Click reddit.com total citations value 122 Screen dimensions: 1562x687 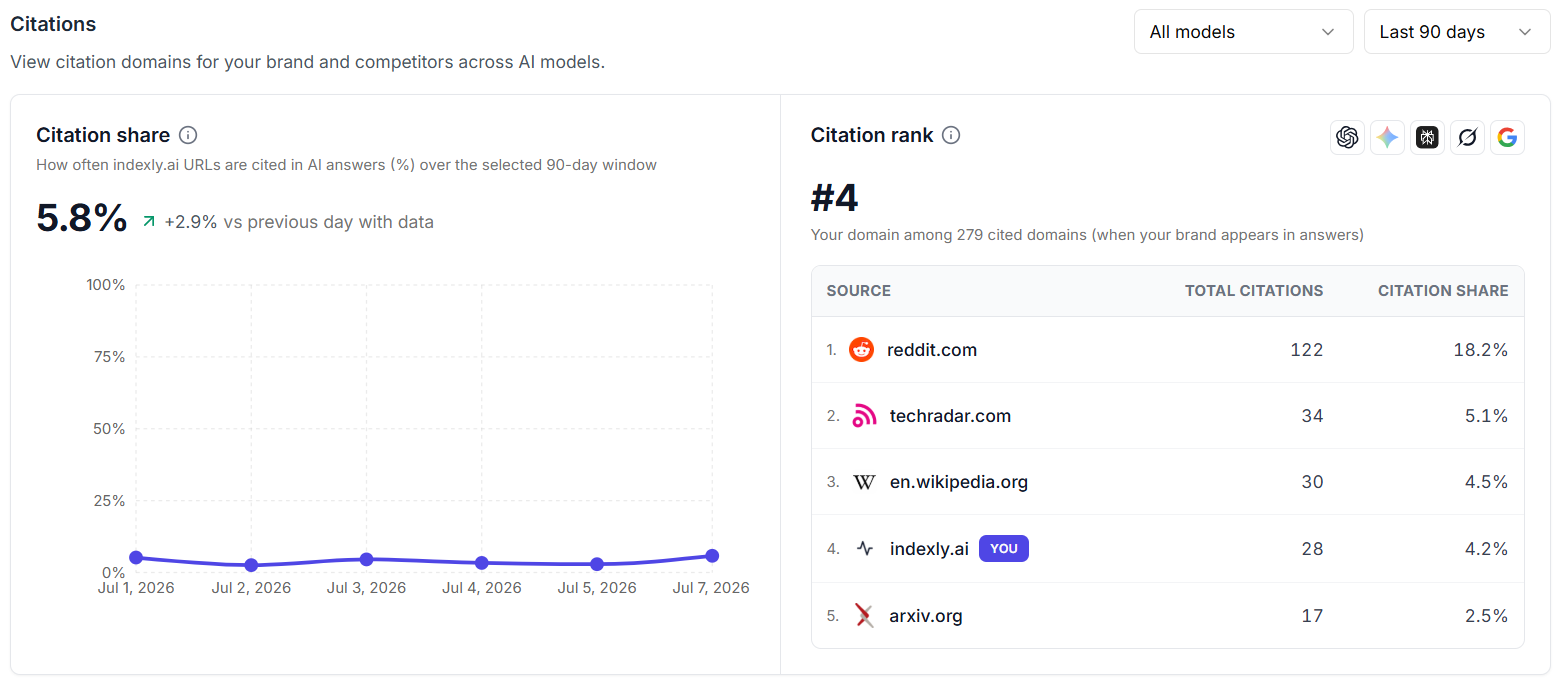[1306, 350]
